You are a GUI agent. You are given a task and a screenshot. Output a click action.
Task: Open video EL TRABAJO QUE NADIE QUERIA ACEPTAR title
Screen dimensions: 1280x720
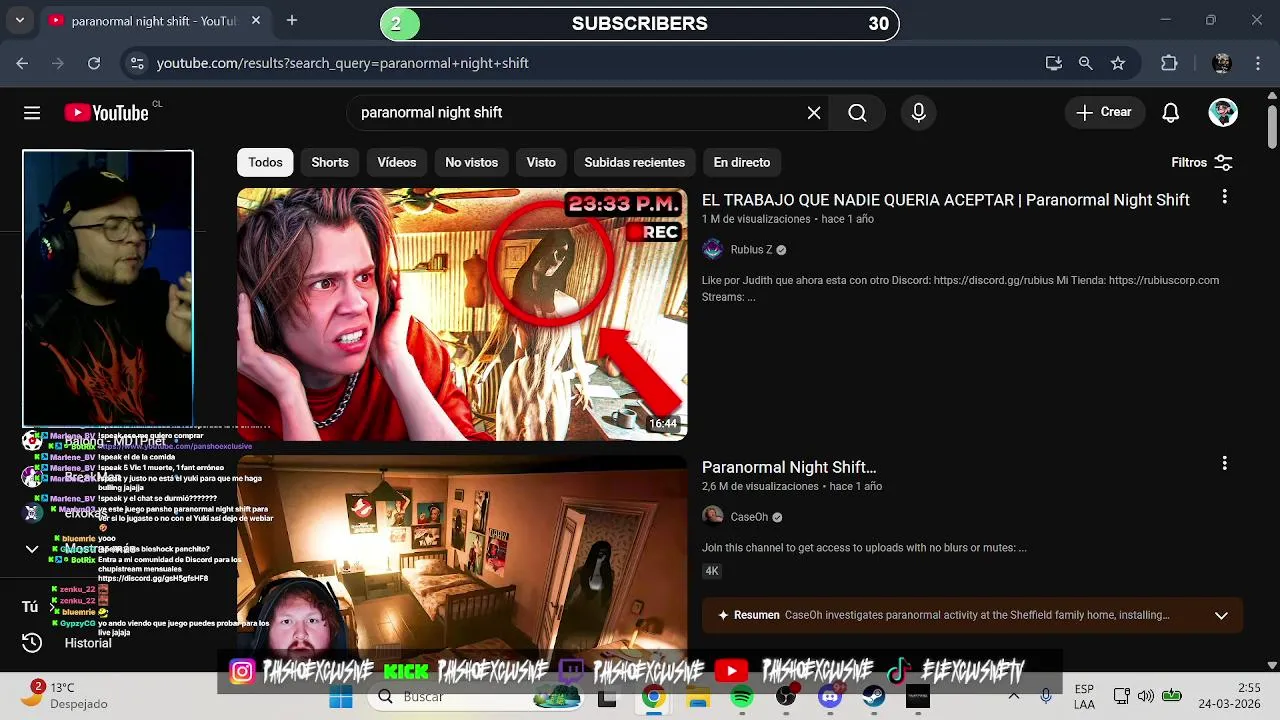[946, 200]
